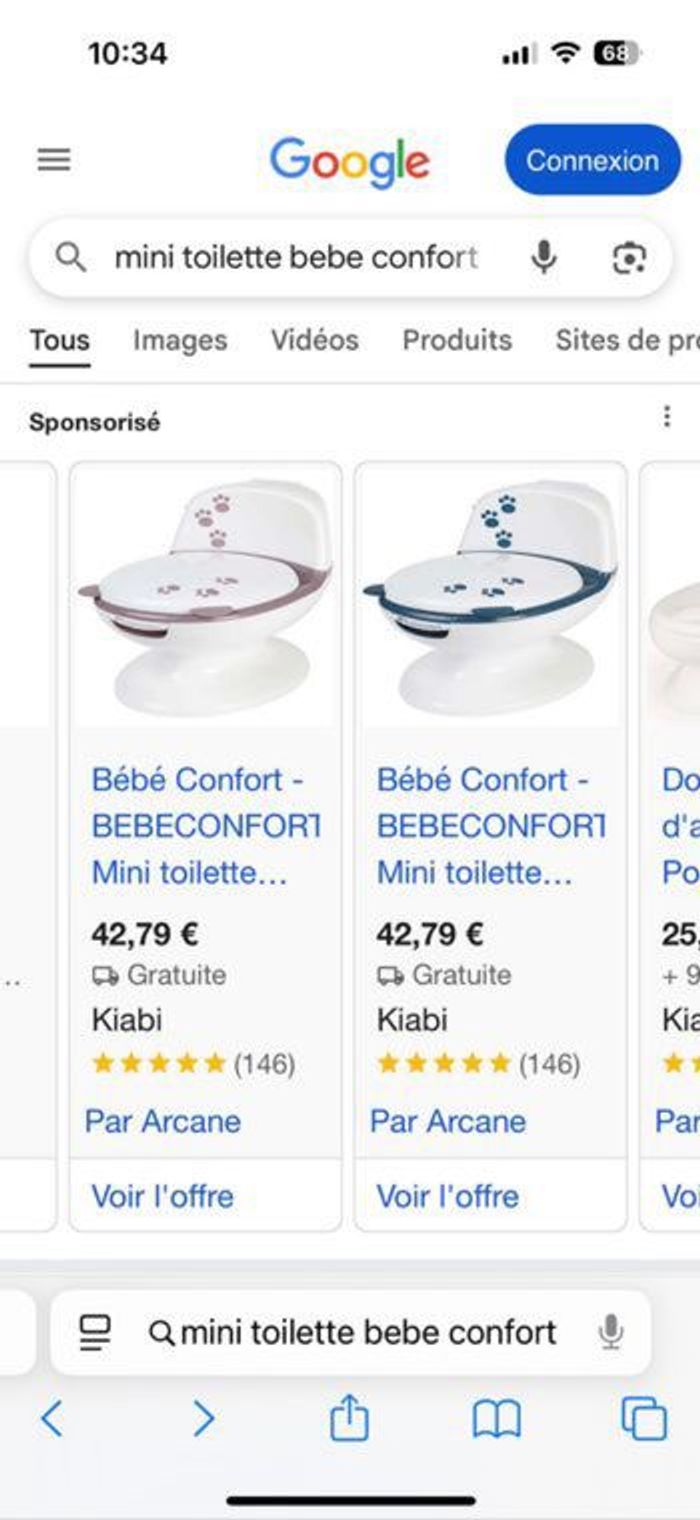700x1520 pixels.
Task: Open the Produits tab
Action: tap(457, 340)
